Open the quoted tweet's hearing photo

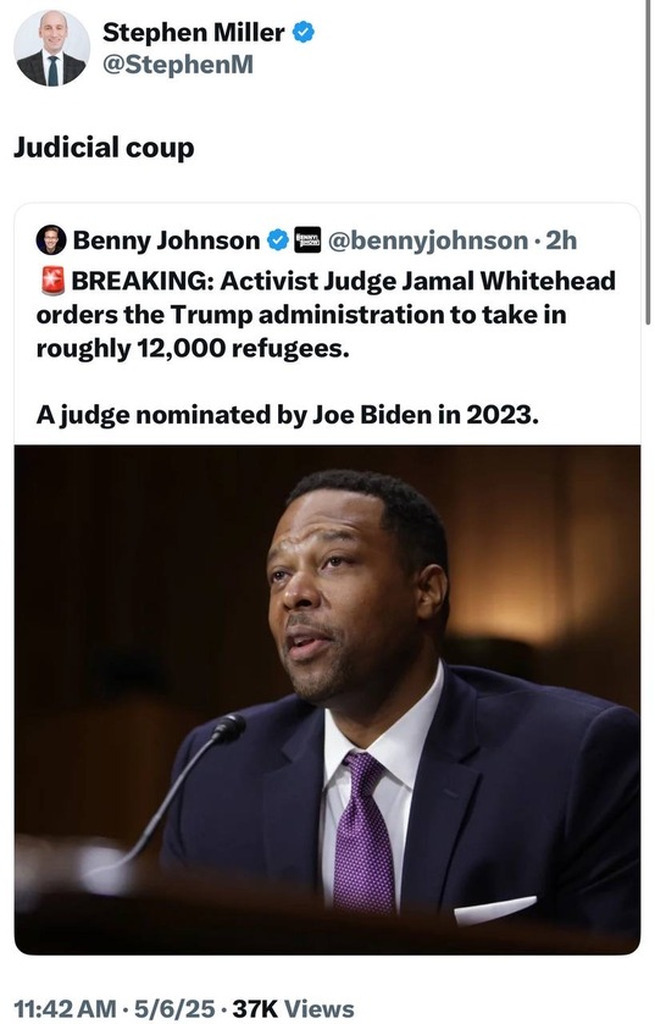[x=327, y=698]
